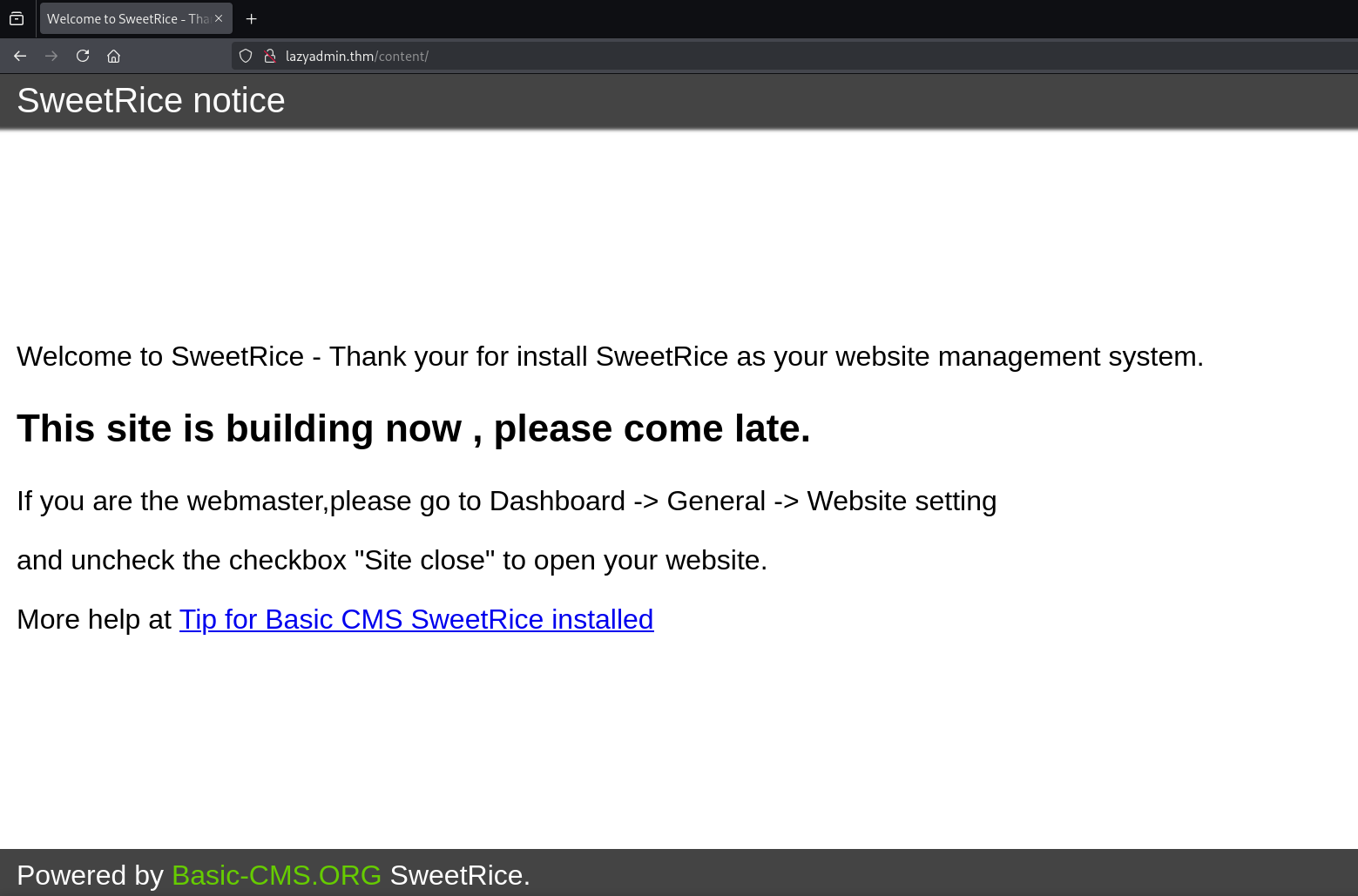This screenshot has width=1358, height=896.
Task: Click the 'SweetRice notice' page header
Action: pyautogui.click(x=151, y=101)
